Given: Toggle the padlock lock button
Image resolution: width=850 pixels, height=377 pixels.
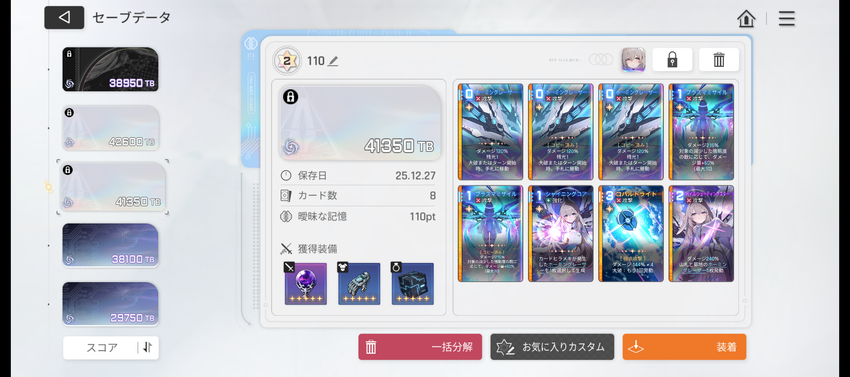Looking at the screenshot, I should pyautogui.click(x=672, y=60).
